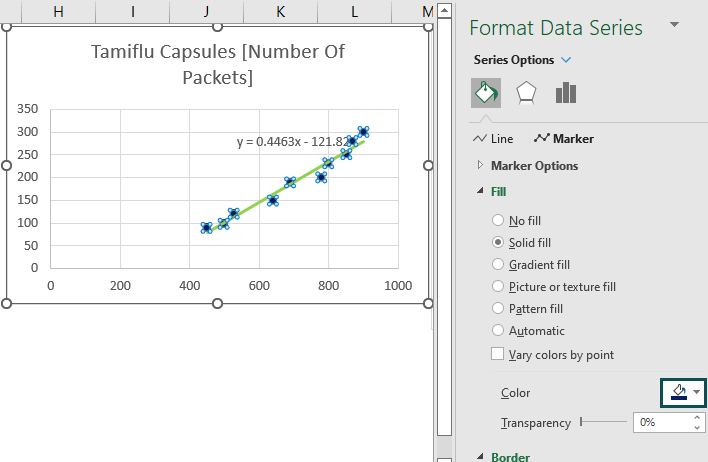
Task: Click the top-right data point marker
Action: [x=363, y=131]
